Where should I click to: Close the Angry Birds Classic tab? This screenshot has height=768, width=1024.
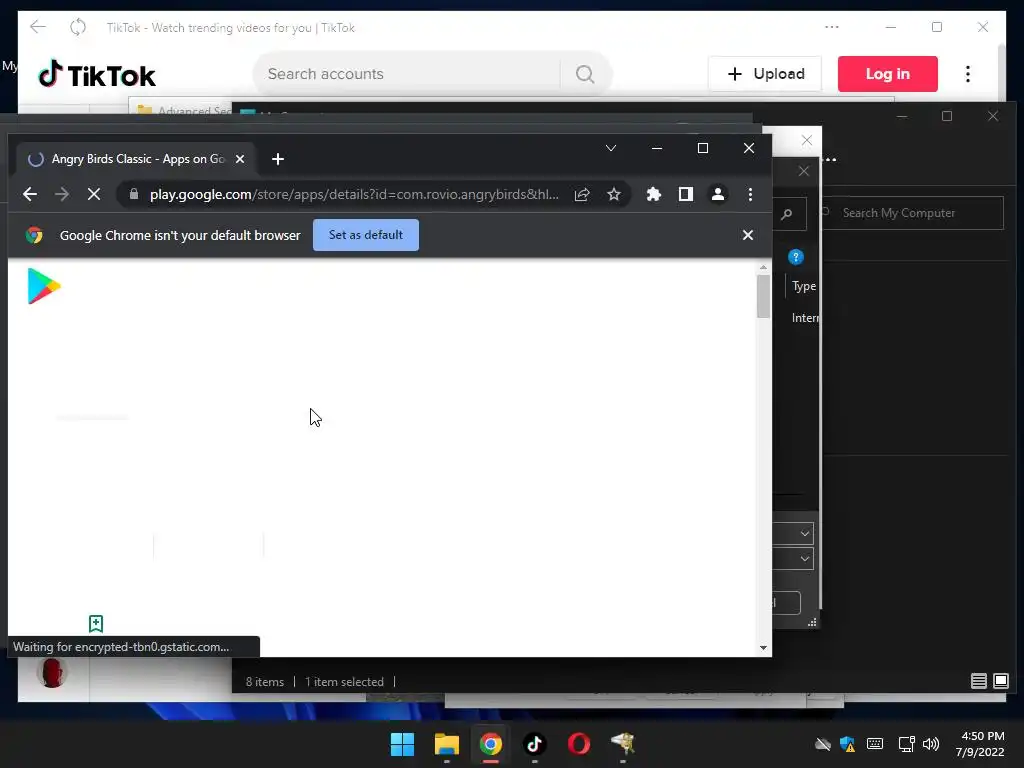tap(240, 159)
